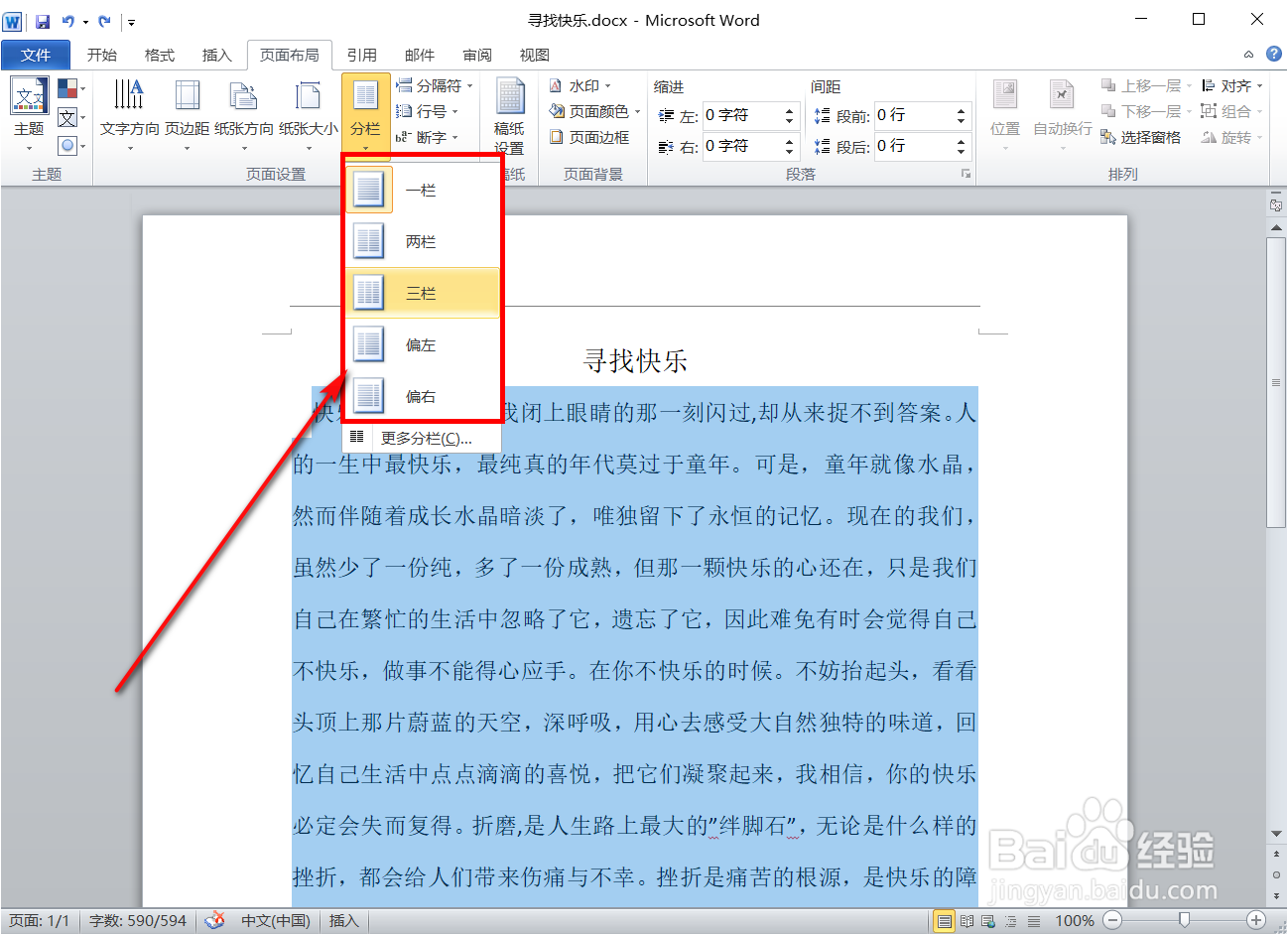
Task: Click the Save icon on Quick Access Toolbar
Action: click(x=41, y=20)
